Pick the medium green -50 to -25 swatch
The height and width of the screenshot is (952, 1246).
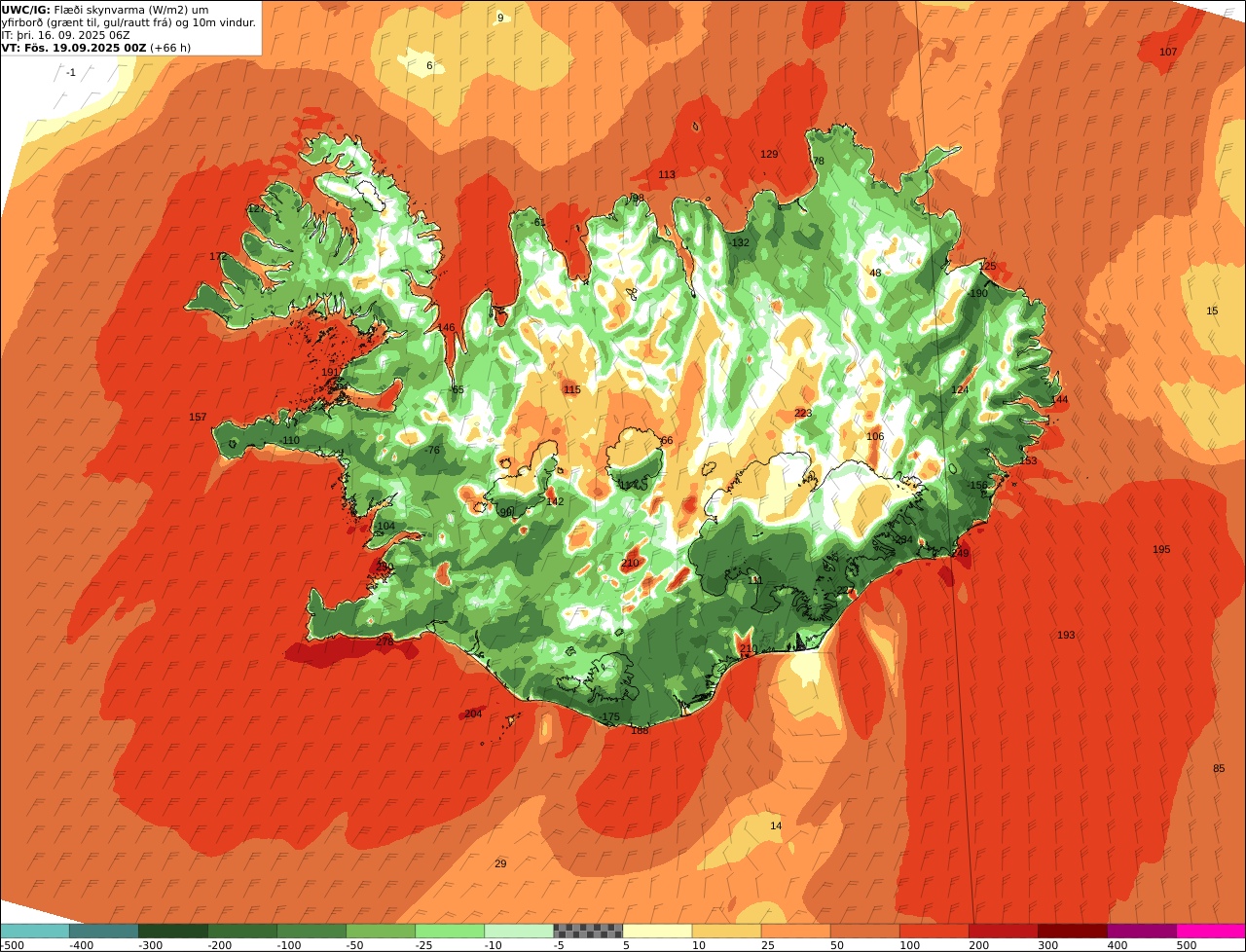click(381, 931)
